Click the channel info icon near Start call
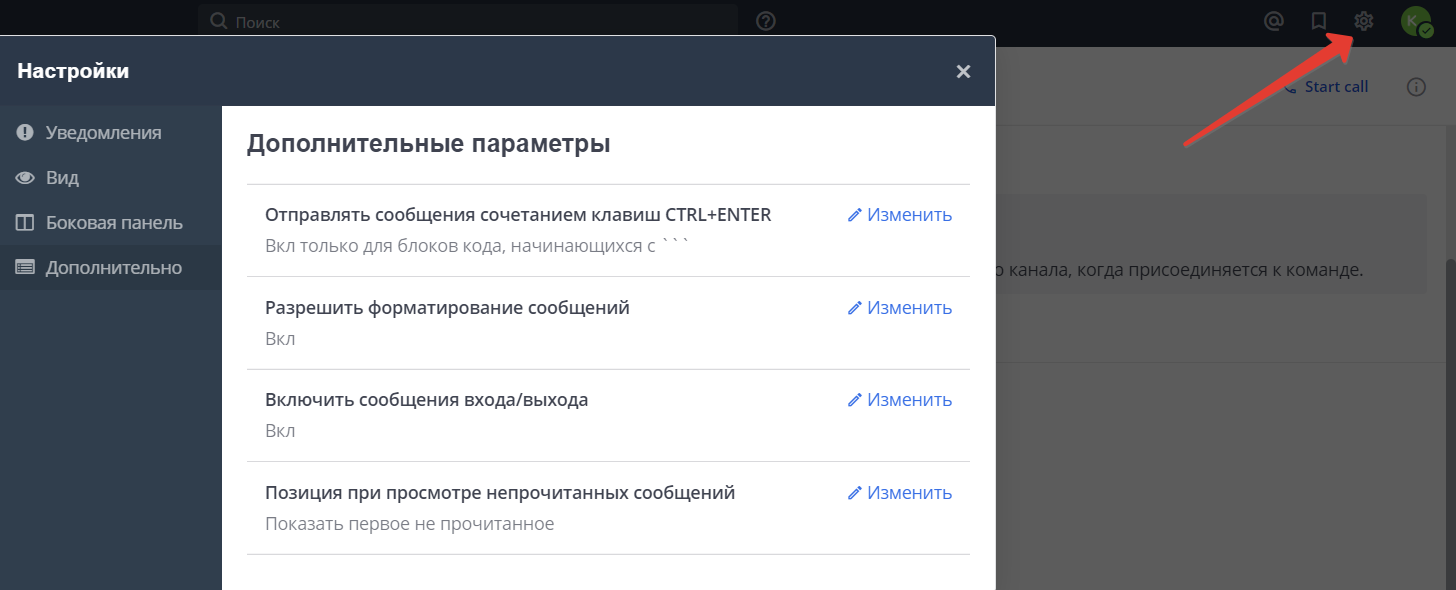1456x590 pixels. click(x=1416, y=86)
